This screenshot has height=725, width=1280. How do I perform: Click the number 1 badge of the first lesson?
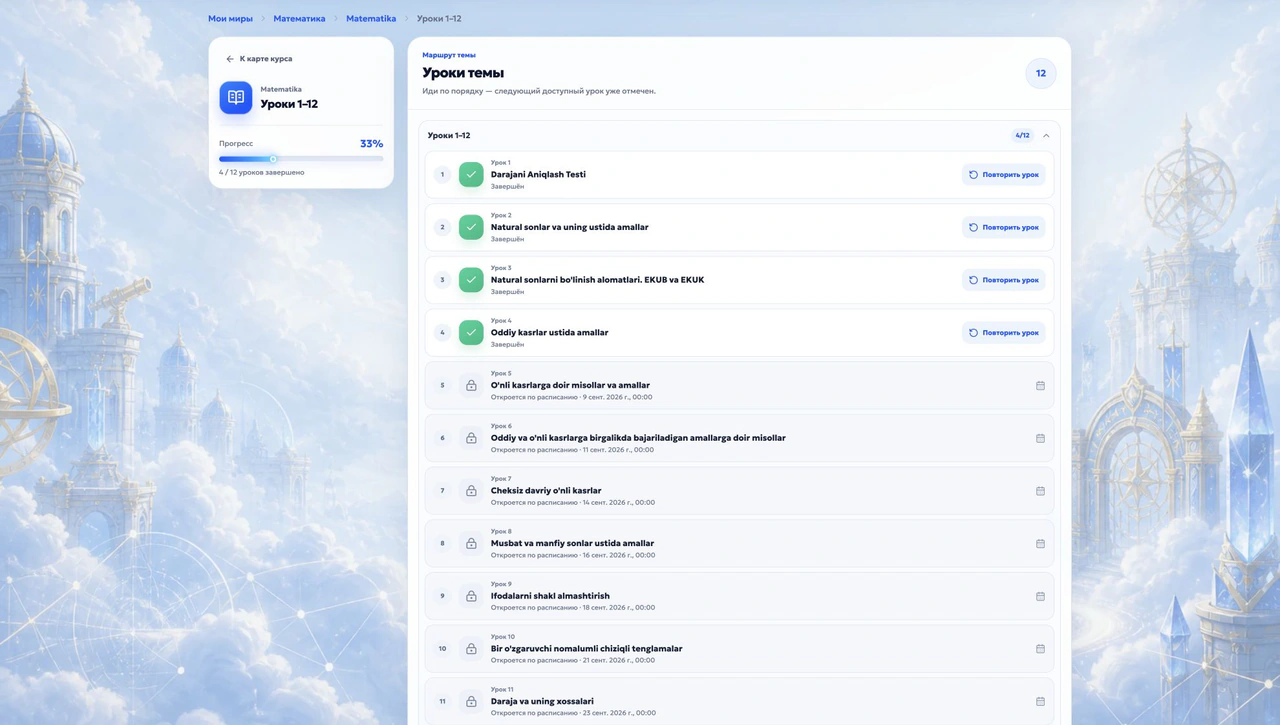coord(442,174)
